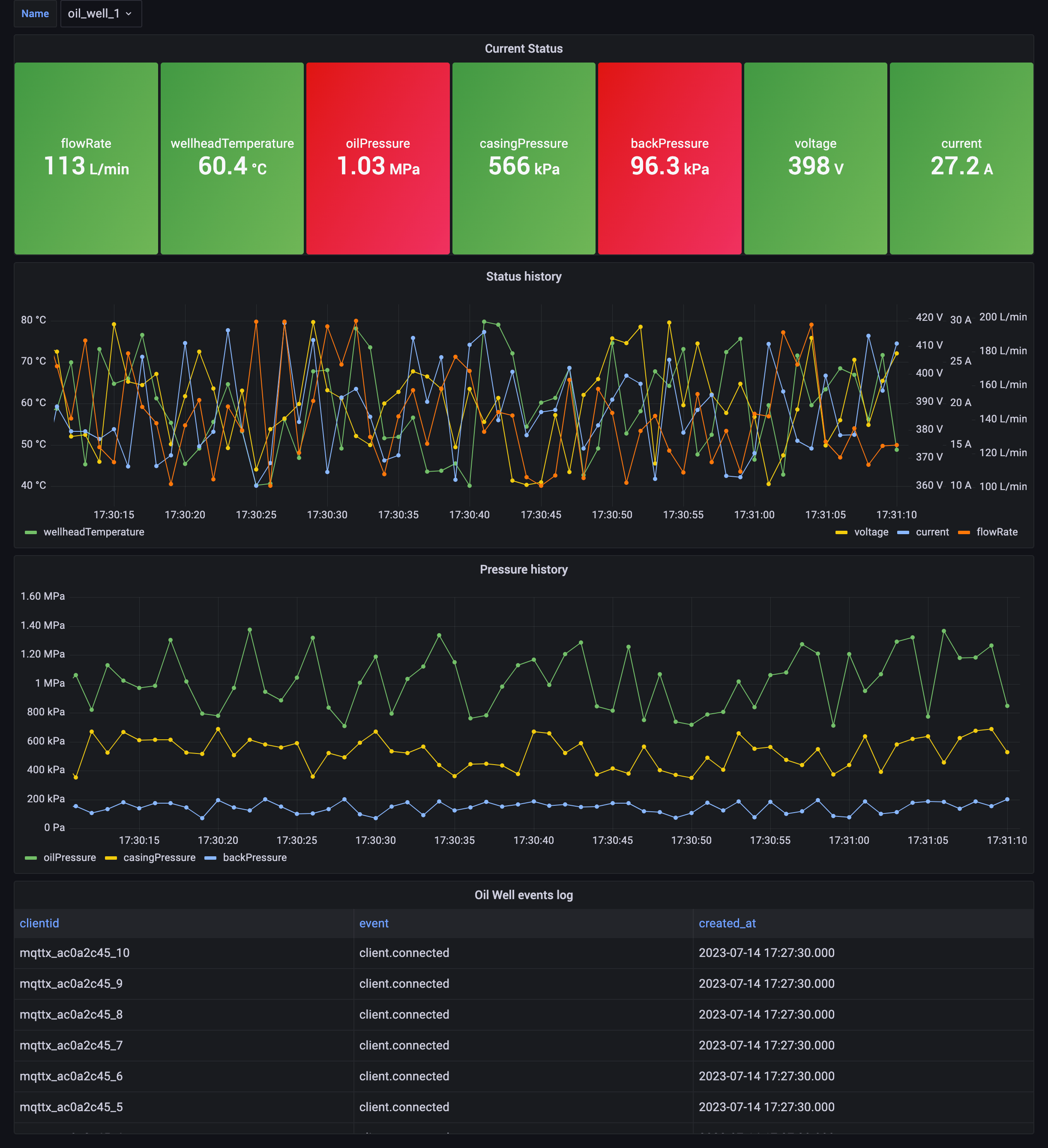Click the 200 L/min axis label
1048x1148 pixels.
coord(1003,317)
